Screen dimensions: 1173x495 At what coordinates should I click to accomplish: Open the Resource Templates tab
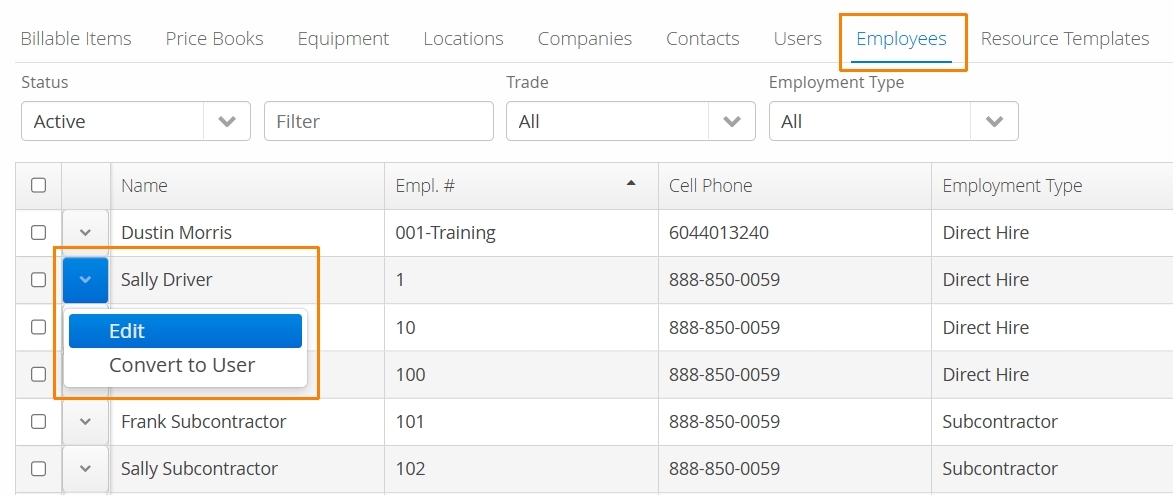1065,39
